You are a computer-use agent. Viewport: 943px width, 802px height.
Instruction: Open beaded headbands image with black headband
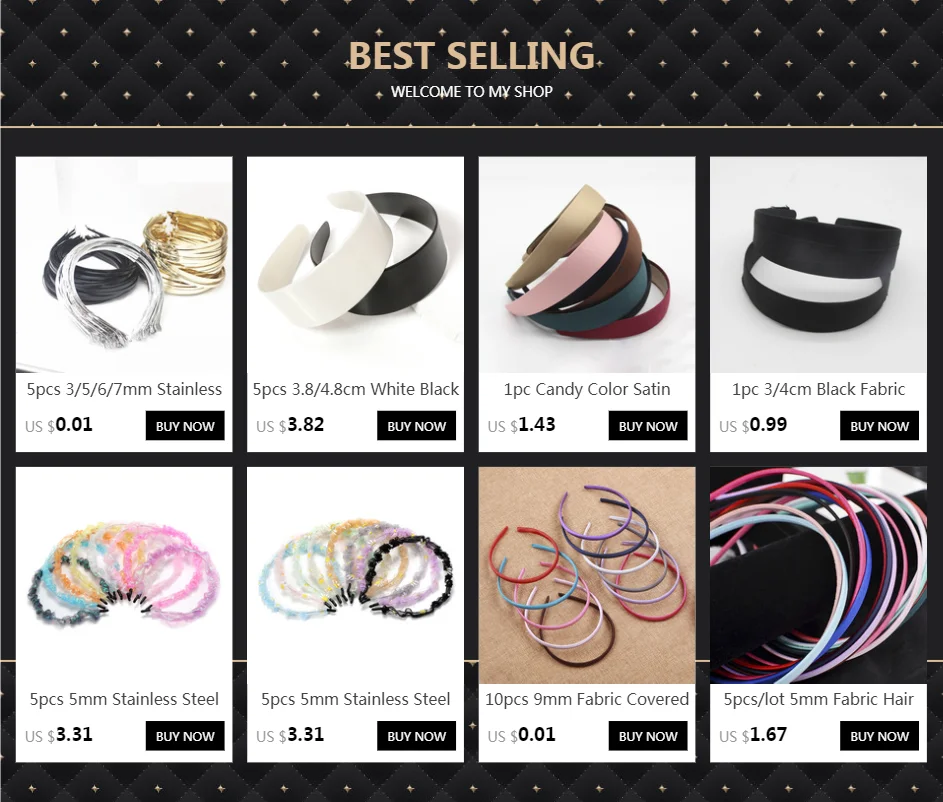[x=355, y=575]
